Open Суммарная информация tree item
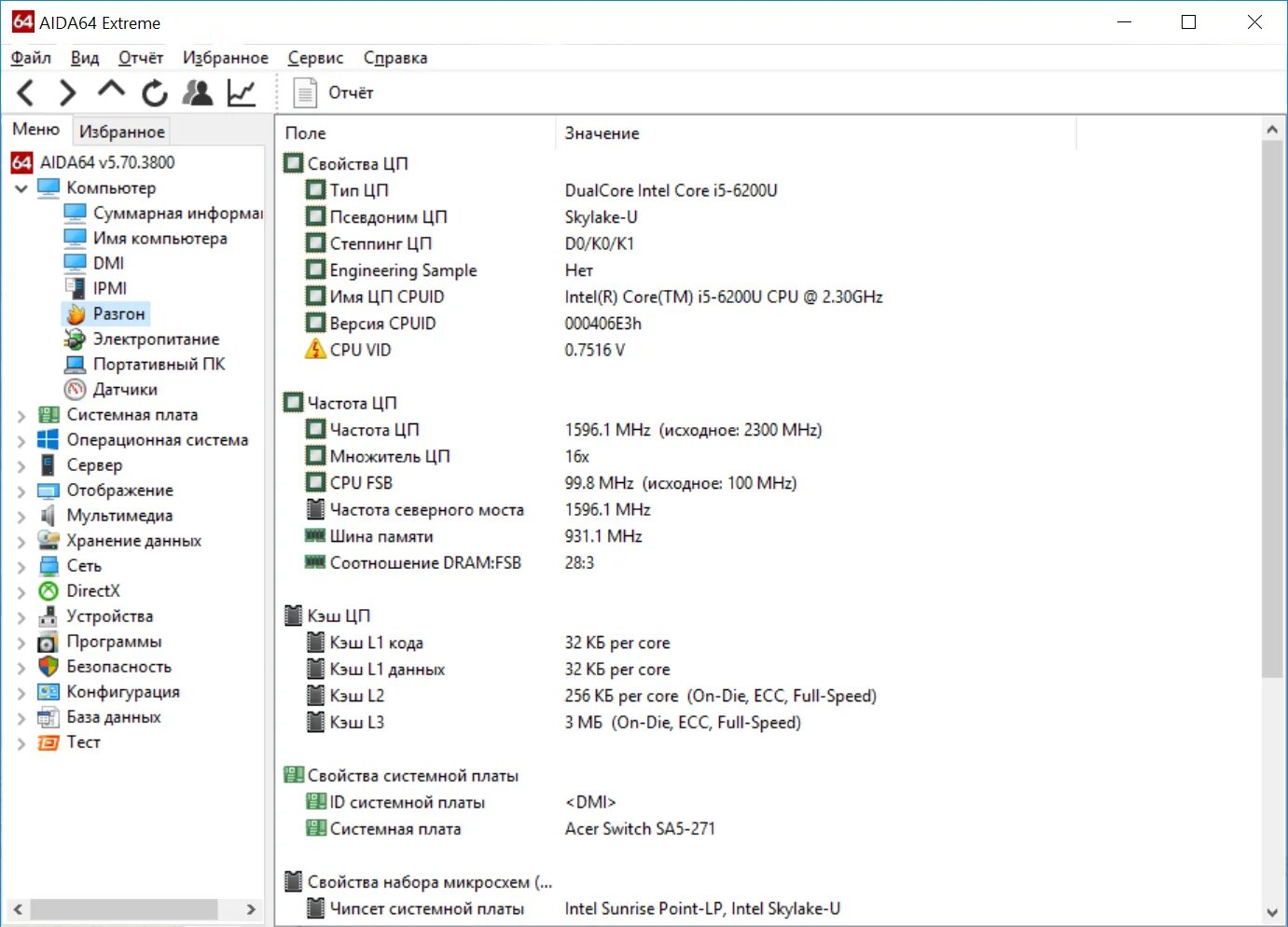The height and width of the screenshot is (927, 1288). pos(163,213)
